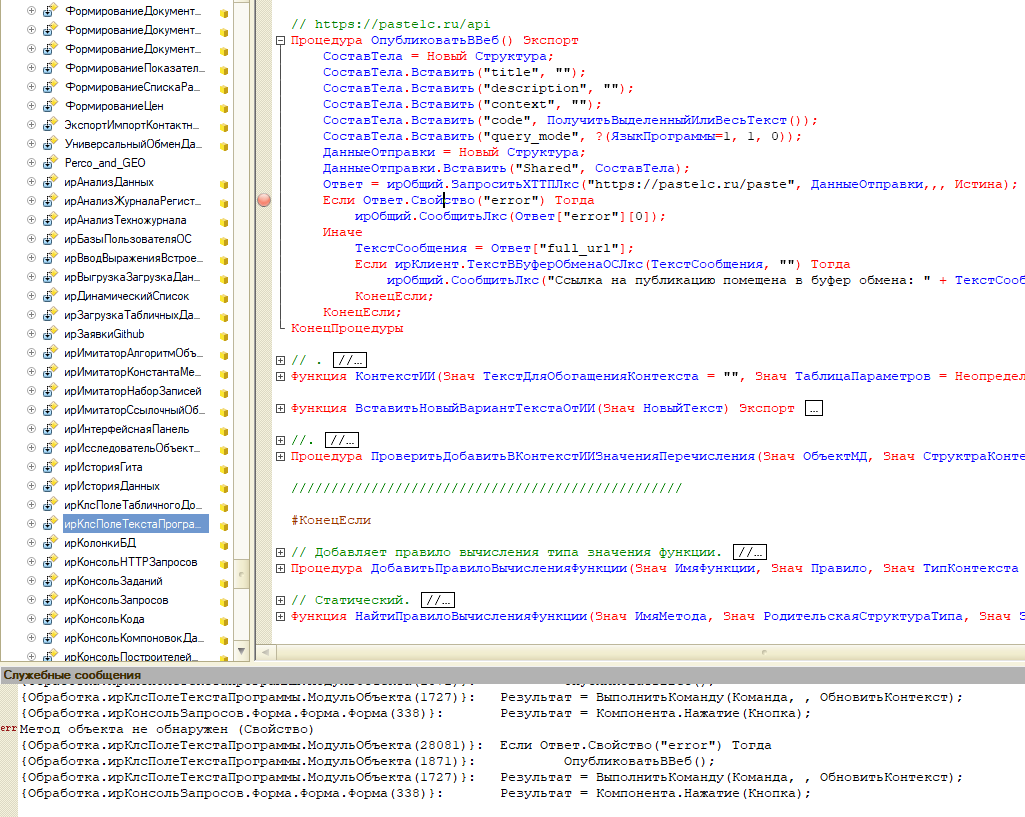Expand the Perco_and_GEO tree node
The image size is (1025, 817).
click(32, 163)
